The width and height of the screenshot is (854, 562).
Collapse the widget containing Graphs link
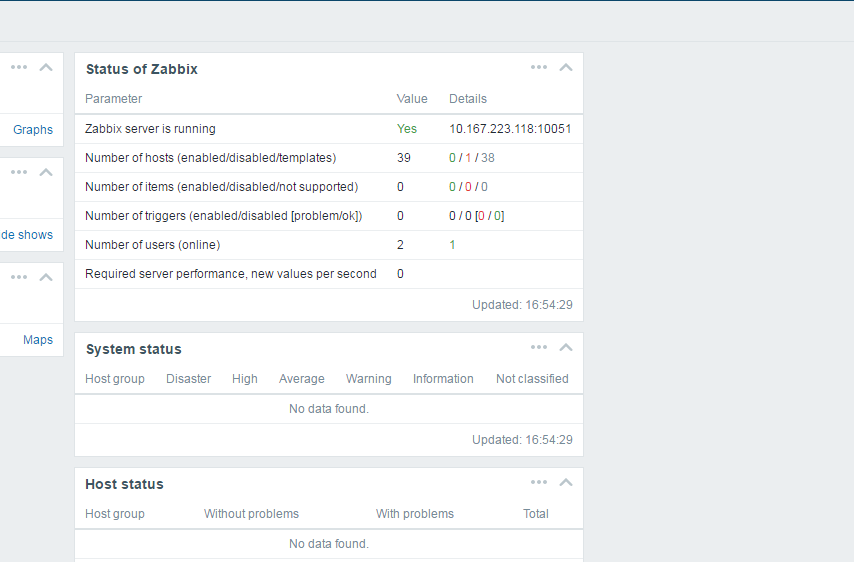click(46, 68)
